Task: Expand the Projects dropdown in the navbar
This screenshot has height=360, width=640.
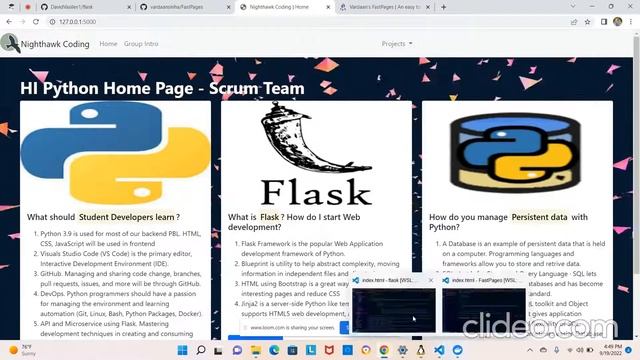Action: point(397,44)
